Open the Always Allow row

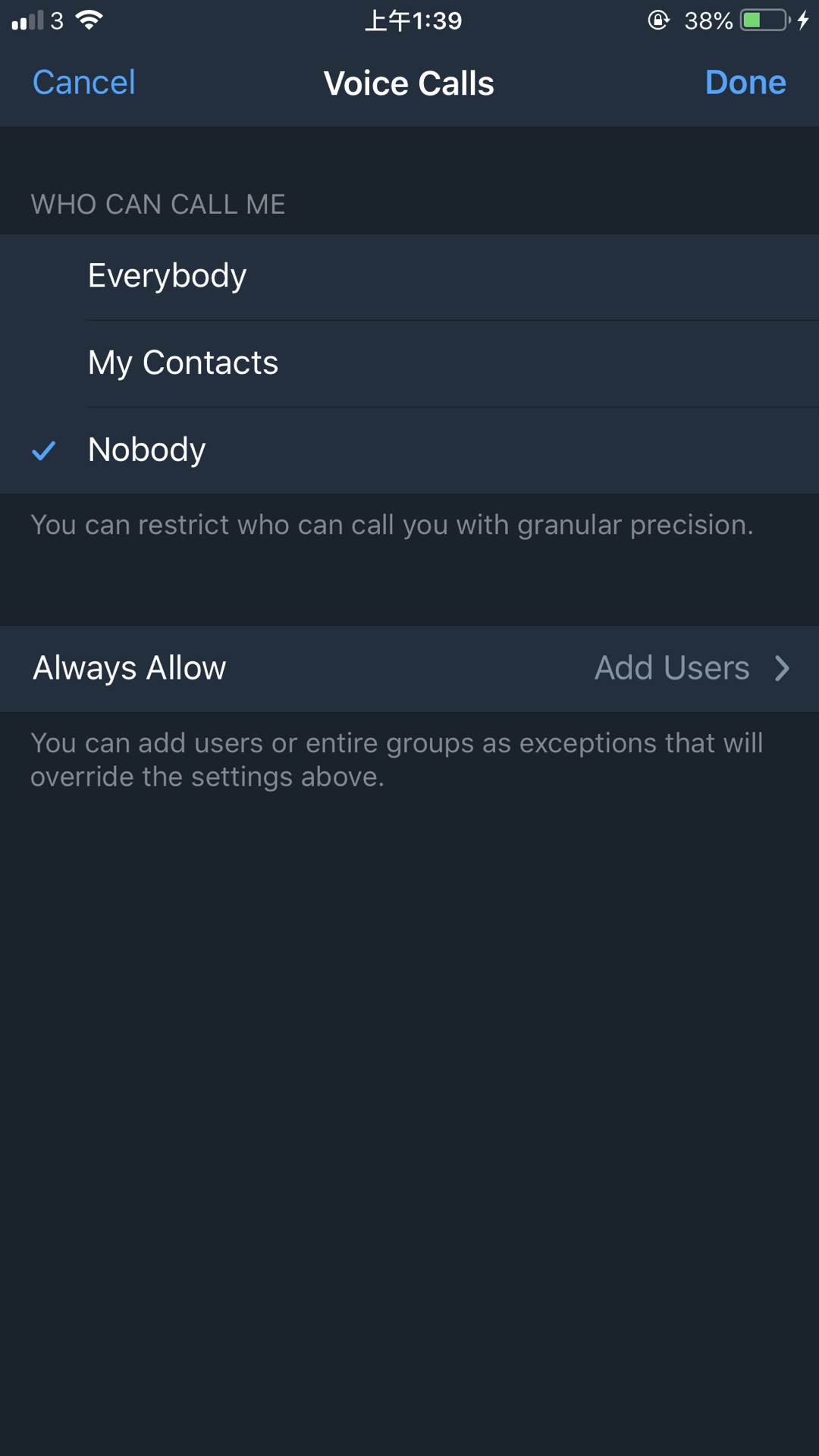(x=409, y=668)
